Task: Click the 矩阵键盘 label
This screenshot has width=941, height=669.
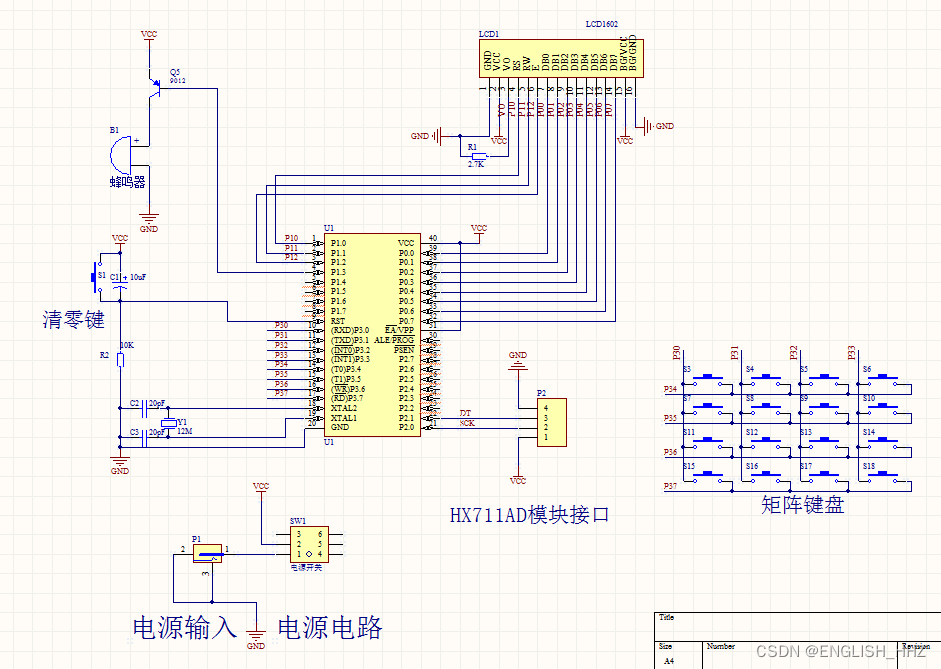Action: [x=803, y=505]
